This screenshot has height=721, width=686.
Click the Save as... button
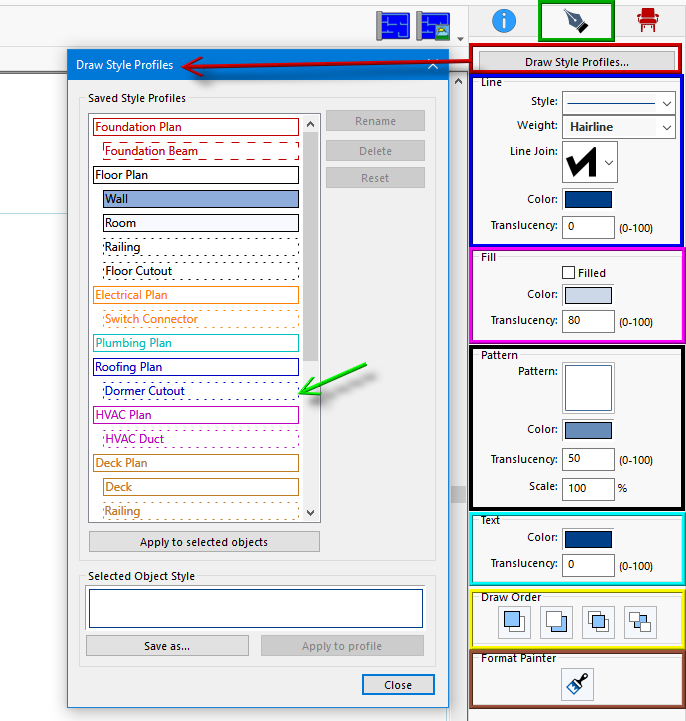tap(167, 646)
